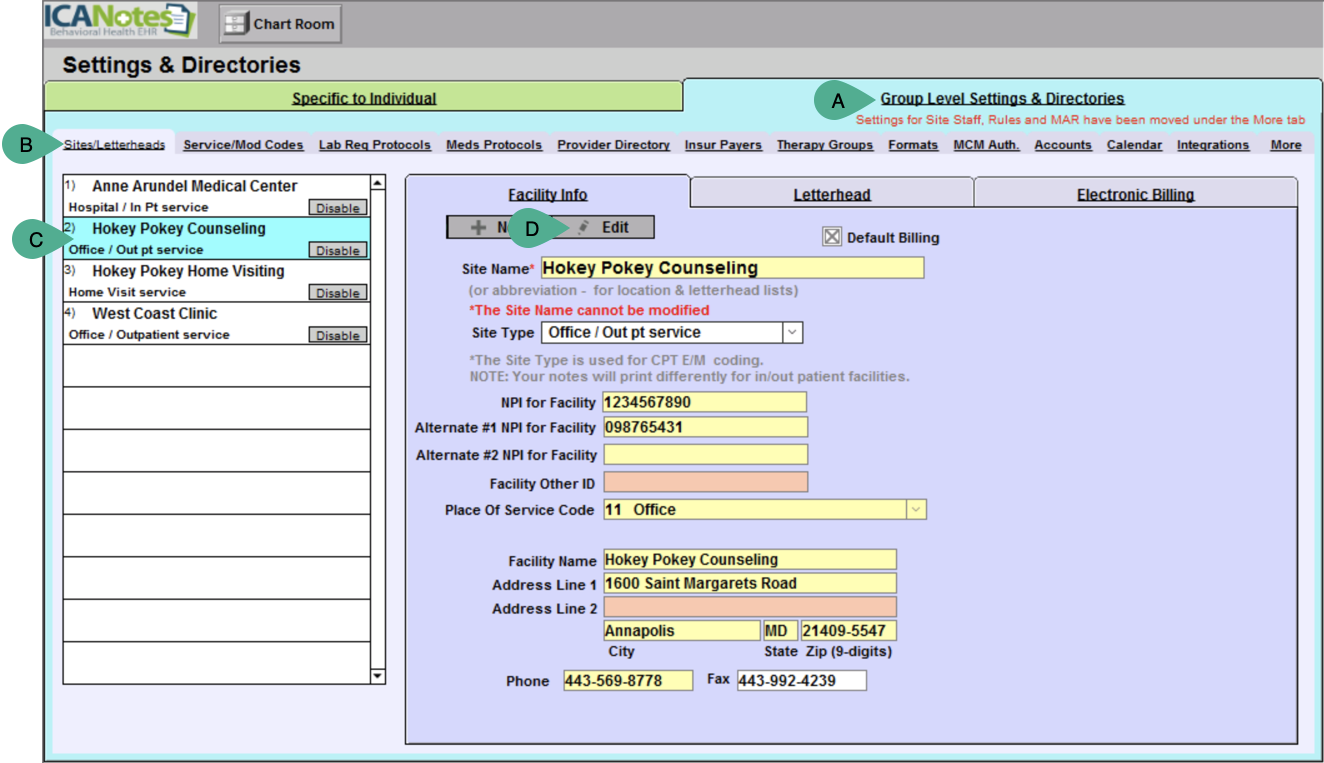Image resolution: width=1324 pixels, height=763 pixels.
Task: Select West Coast Clinic in site list
Action: (x=155, y=314)
